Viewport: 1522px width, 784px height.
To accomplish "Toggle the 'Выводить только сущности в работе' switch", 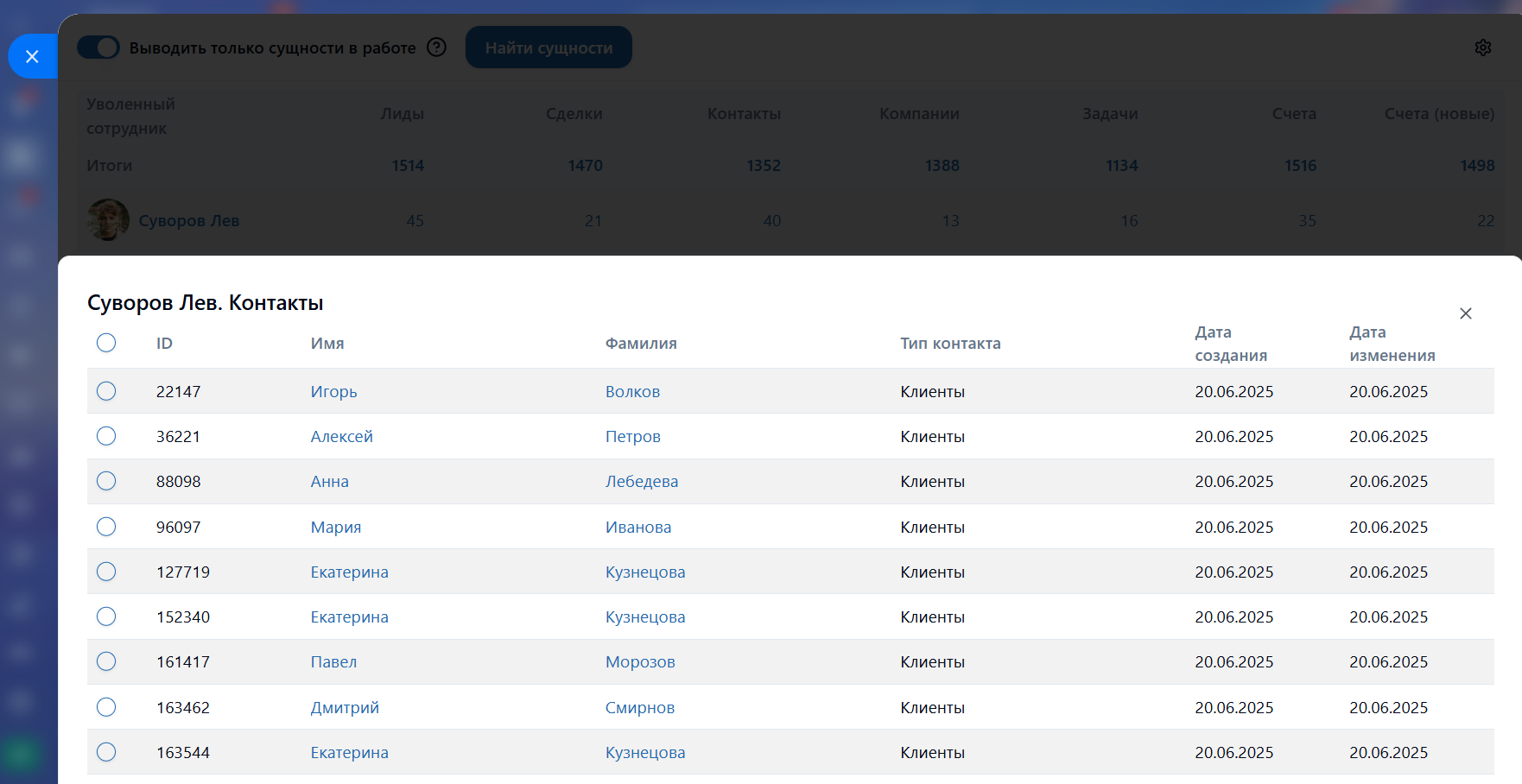I will coord(98,47).
